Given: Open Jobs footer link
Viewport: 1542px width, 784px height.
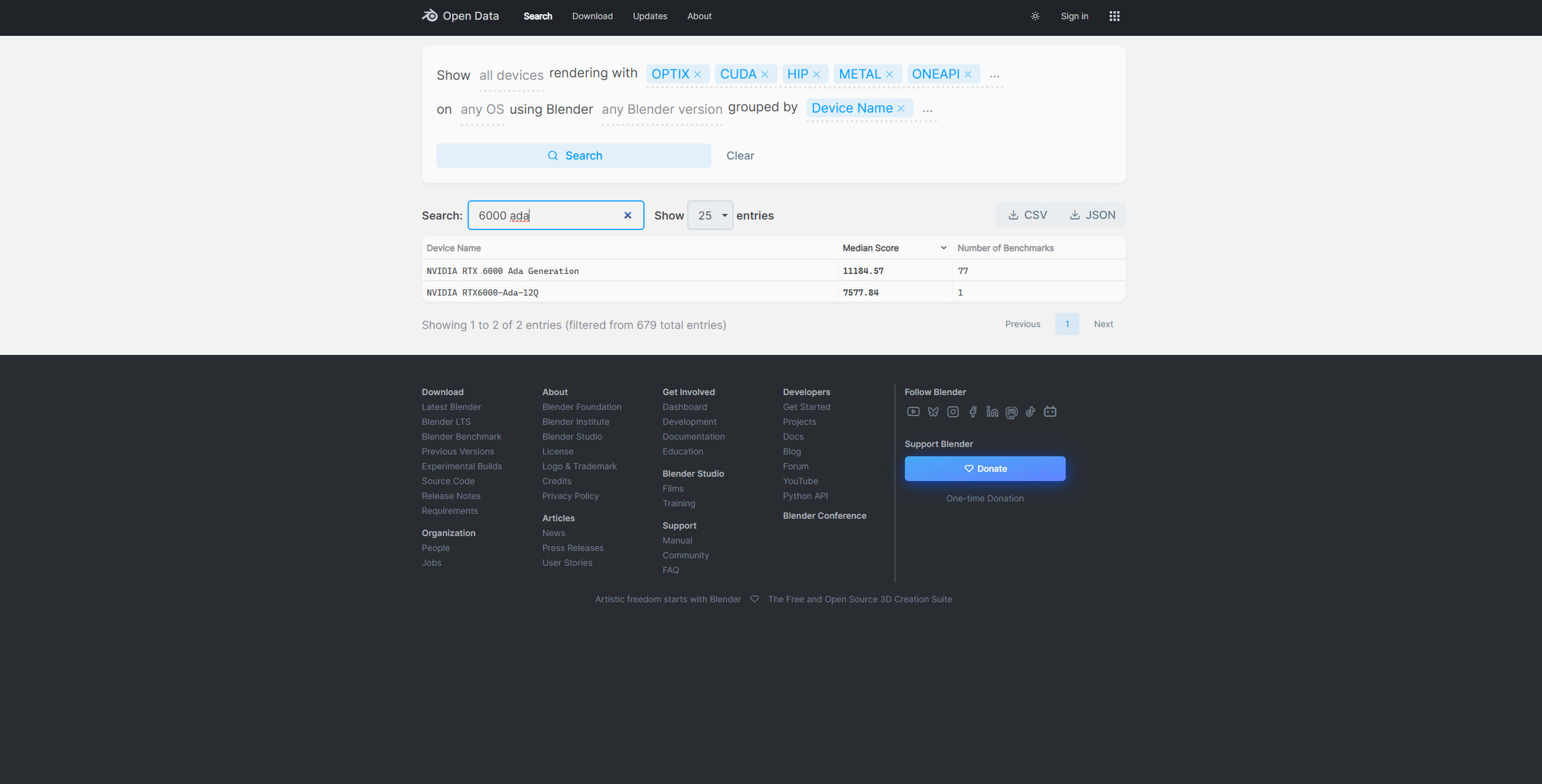Looking at the screenshot, I should [432, 563].
